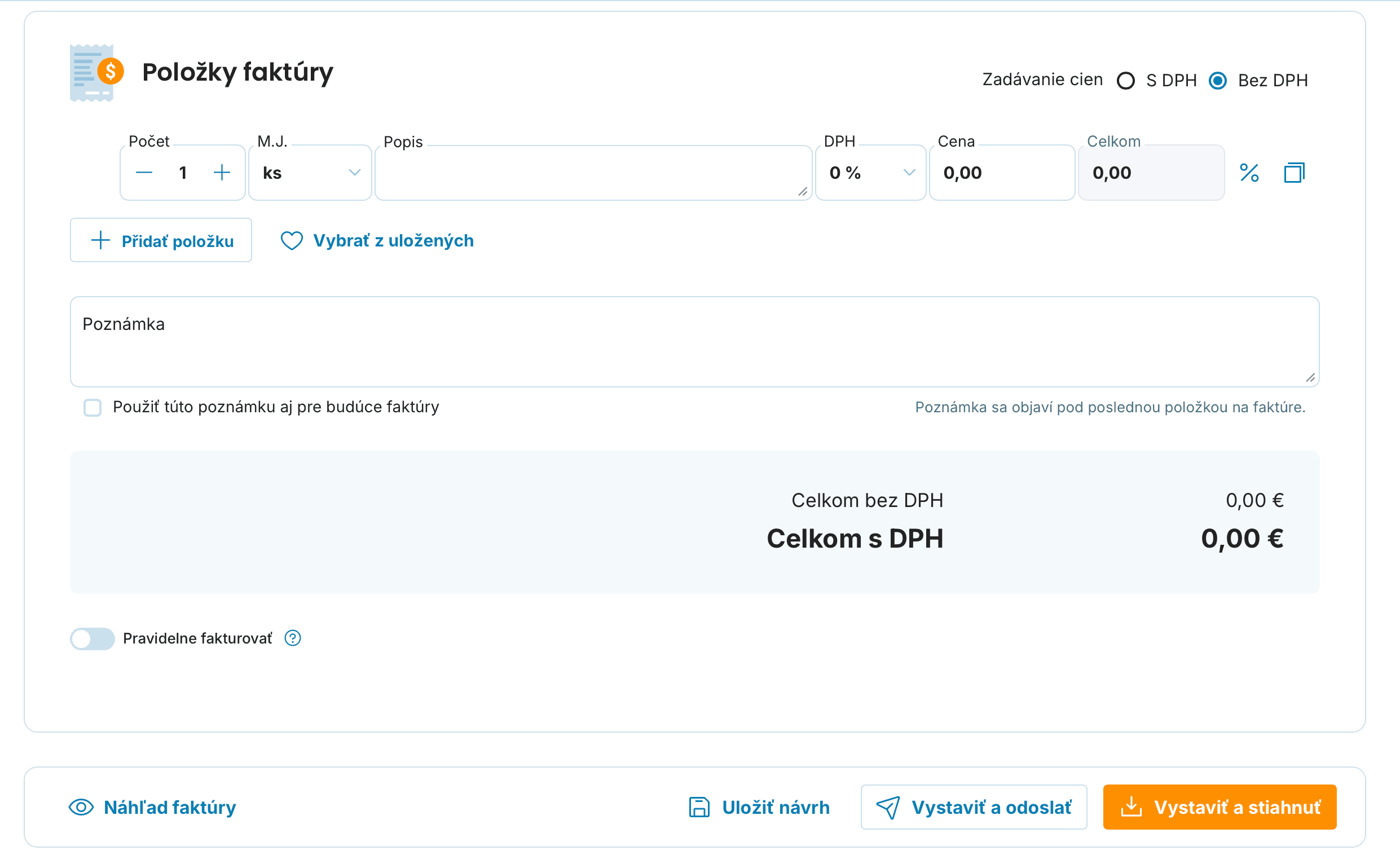Open the DPH rate dropdown
This screenshot has width=1400, height=855.
tap(870, 173)
